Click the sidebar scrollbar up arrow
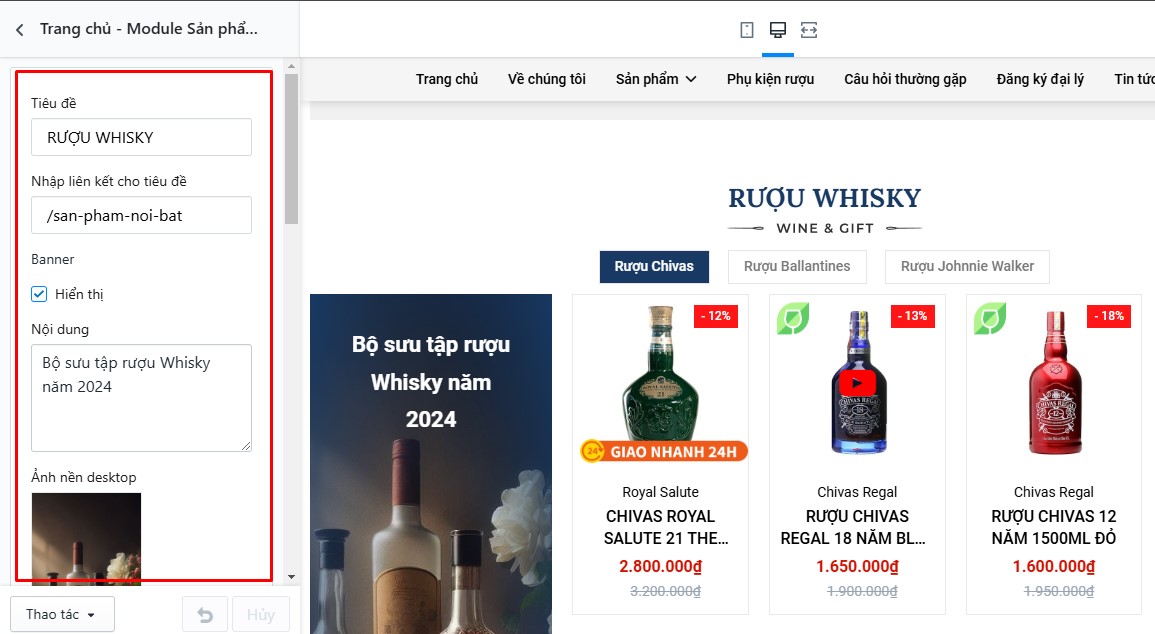The image size is (1155, 634). (292, 66)
